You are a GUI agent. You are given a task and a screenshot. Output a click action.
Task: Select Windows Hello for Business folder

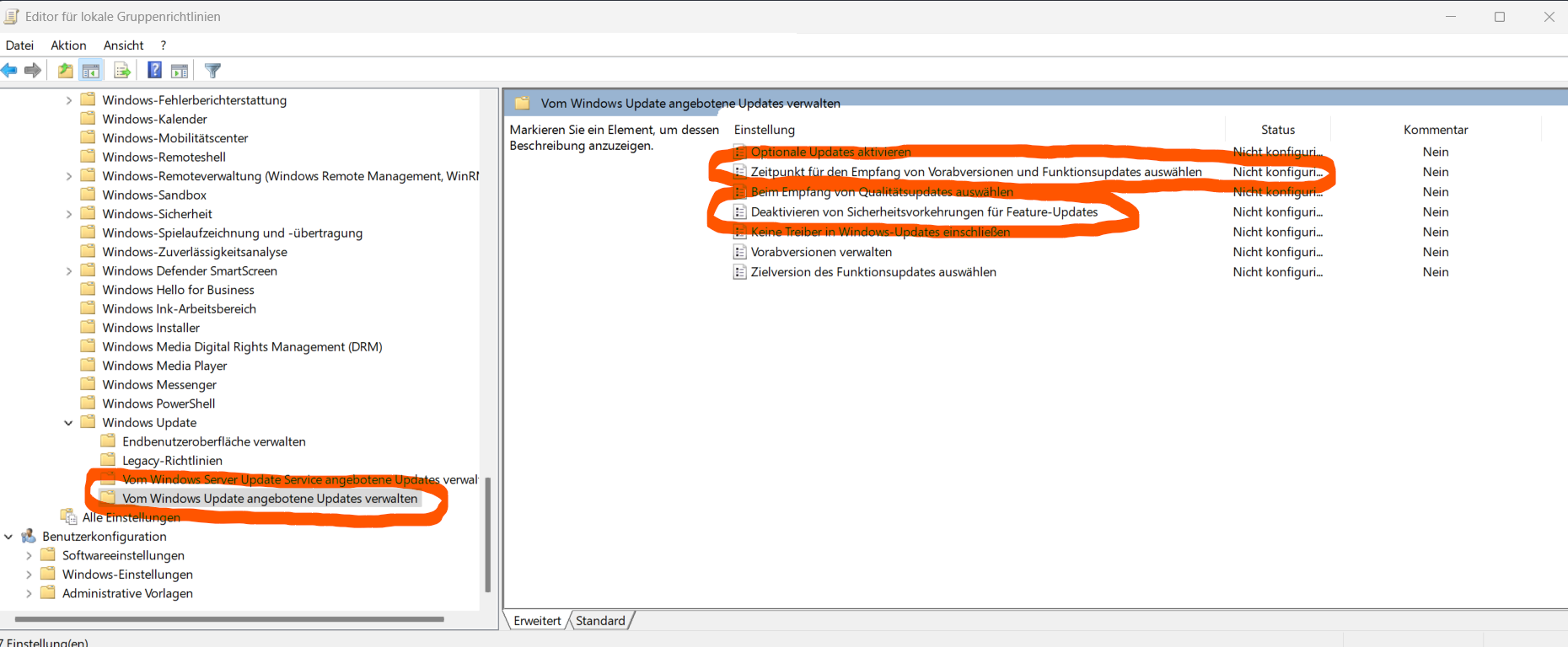178,290
